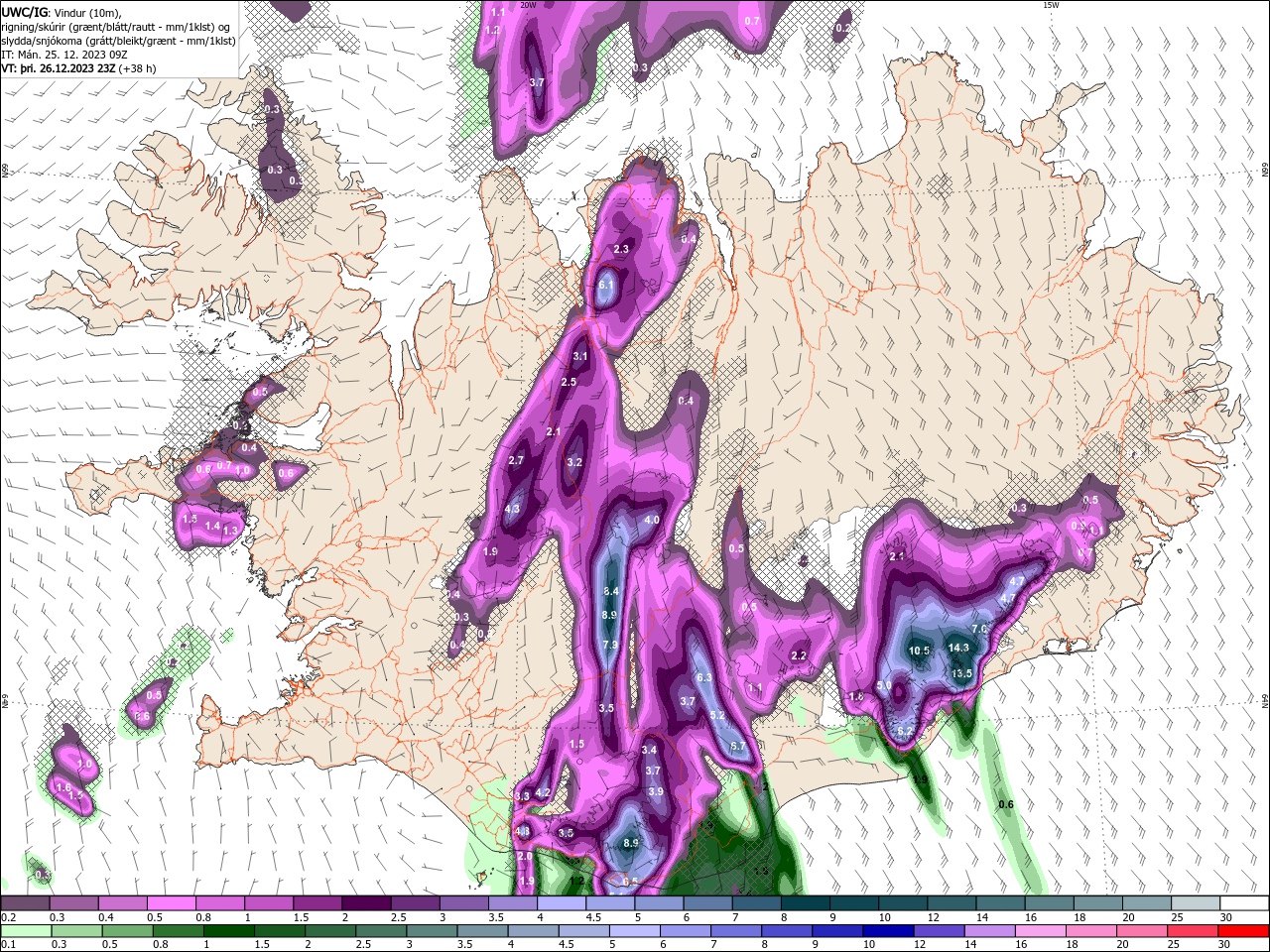
Task: Pick the light grey 25–30 snow scale swatch
Action: point(1196,903)
